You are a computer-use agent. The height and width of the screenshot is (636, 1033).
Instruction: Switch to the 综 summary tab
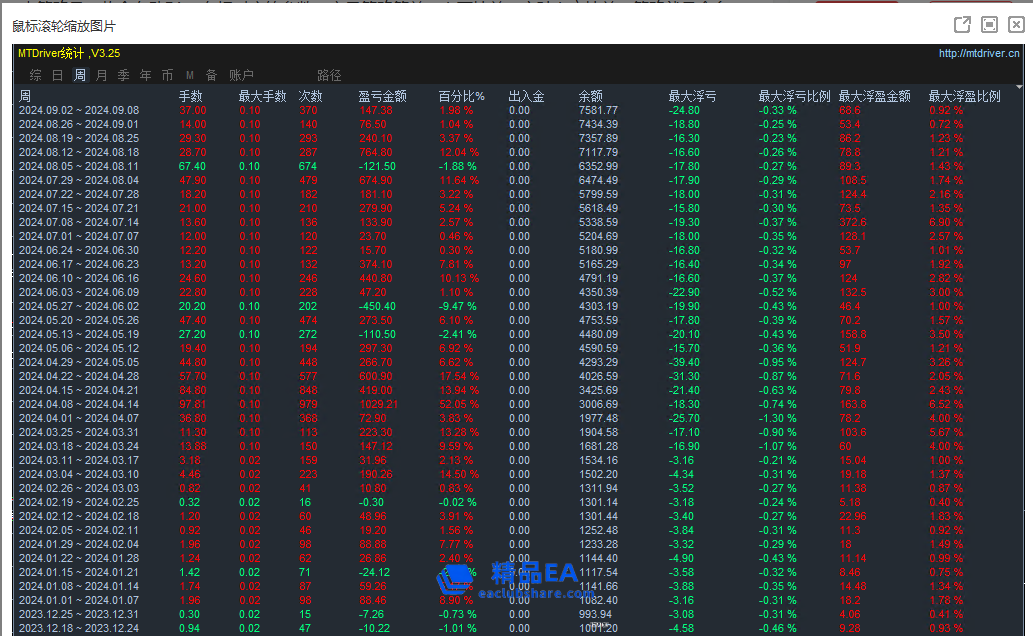tap(35, 75)
